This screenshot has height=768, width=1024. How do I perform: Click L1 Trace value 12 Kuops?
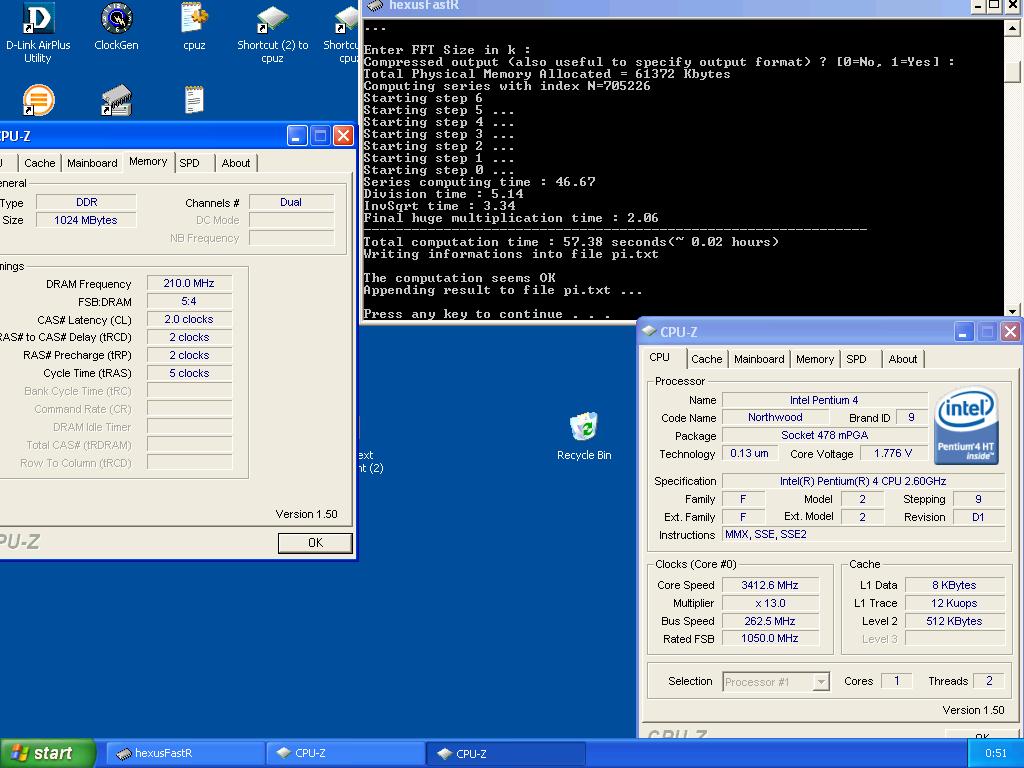point(954,603)
